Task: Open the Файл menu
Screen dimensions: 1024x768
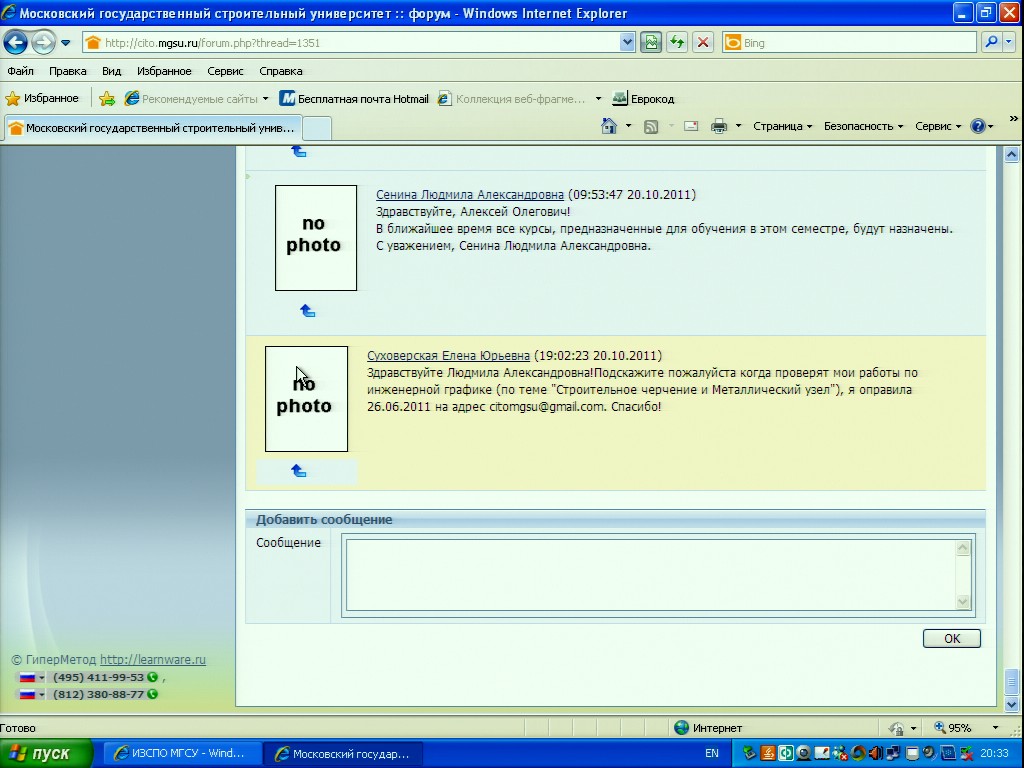Action: click(20, 71)
